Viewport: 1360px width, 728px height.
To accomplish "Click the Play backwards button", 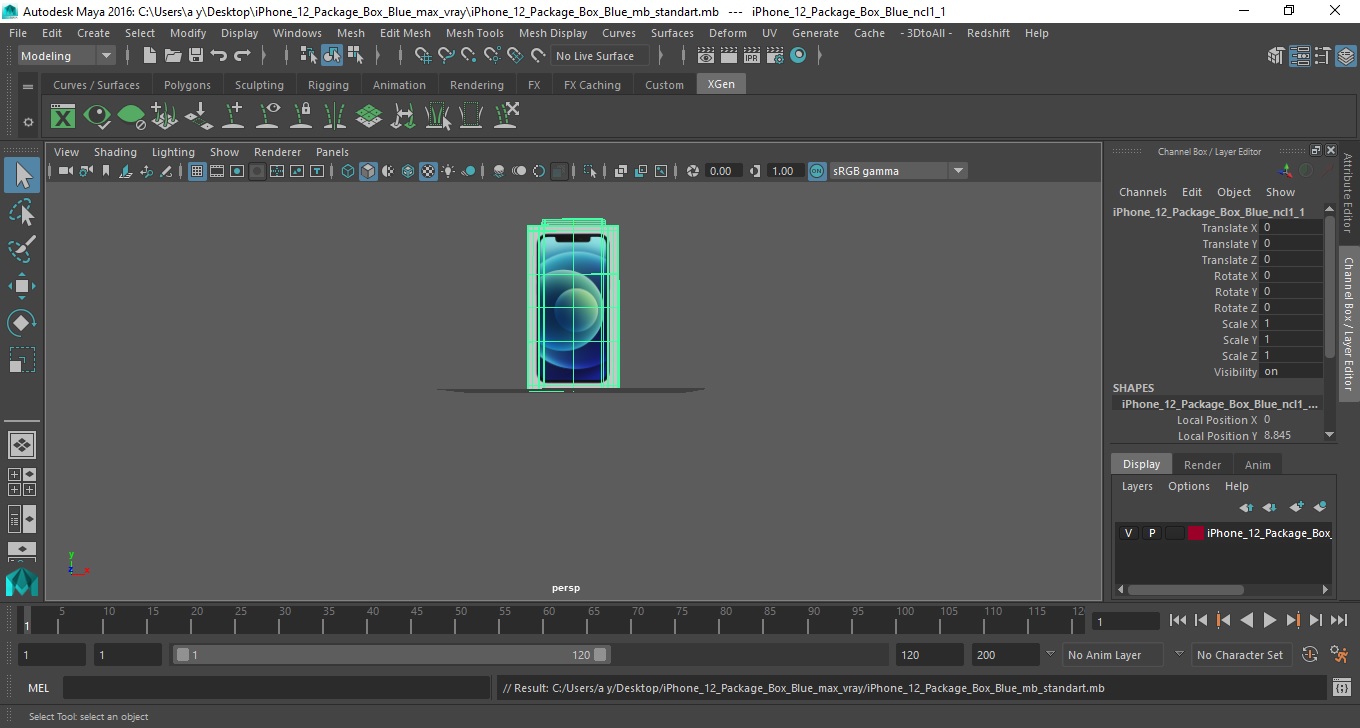I will (1247, 620).
